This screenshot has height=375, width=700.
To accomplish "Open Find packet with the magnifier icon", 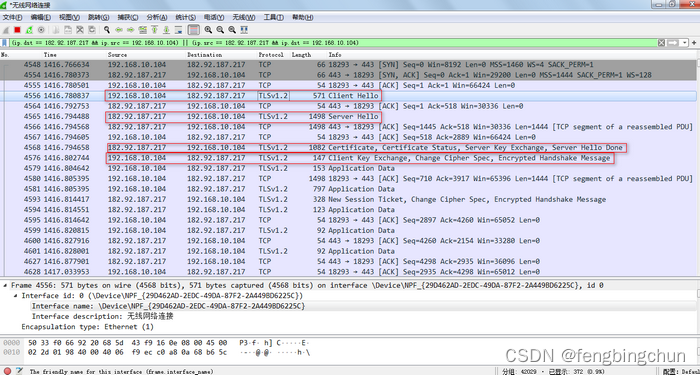I will [x=107, y=30].
